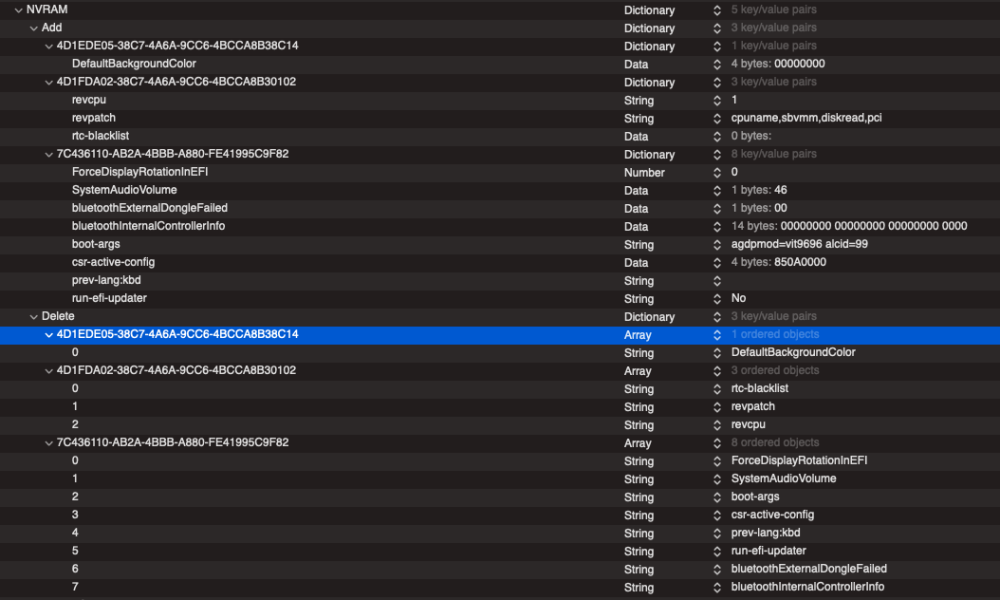This screenshot has height=600, width=1000.
Task: Click the Delete entry value rtc-blacklist
Action: pyautogui.click(x=760, y=388)
